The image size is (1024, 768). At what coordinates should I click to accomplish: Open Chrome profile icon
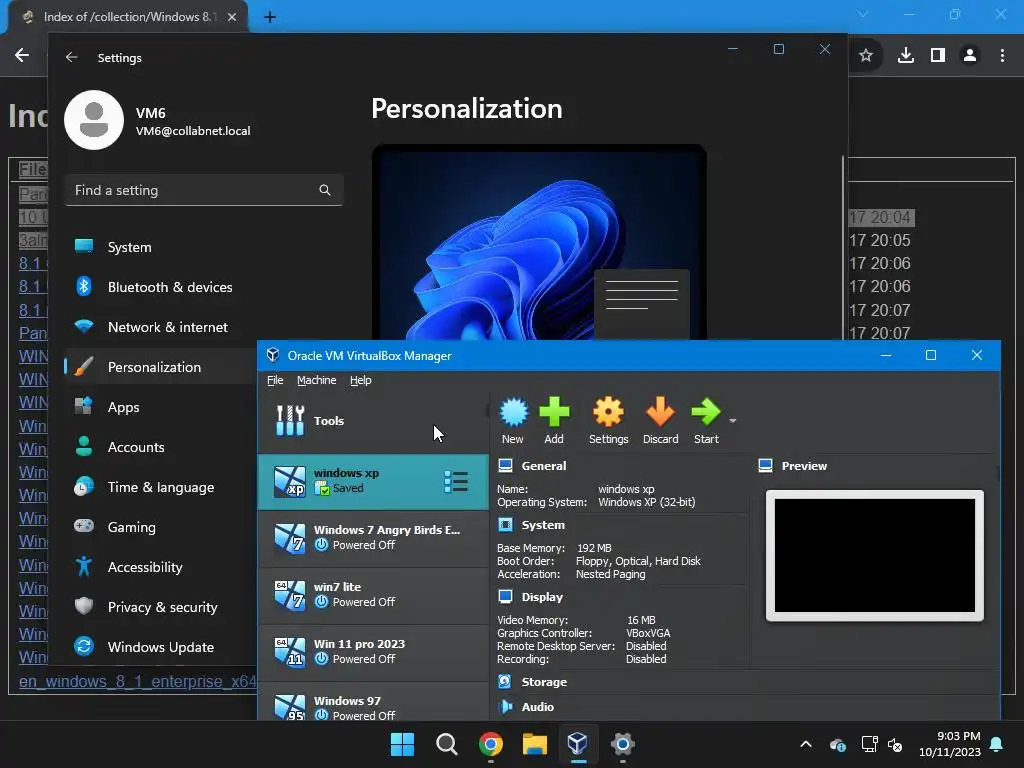click(x=970, y=56)
